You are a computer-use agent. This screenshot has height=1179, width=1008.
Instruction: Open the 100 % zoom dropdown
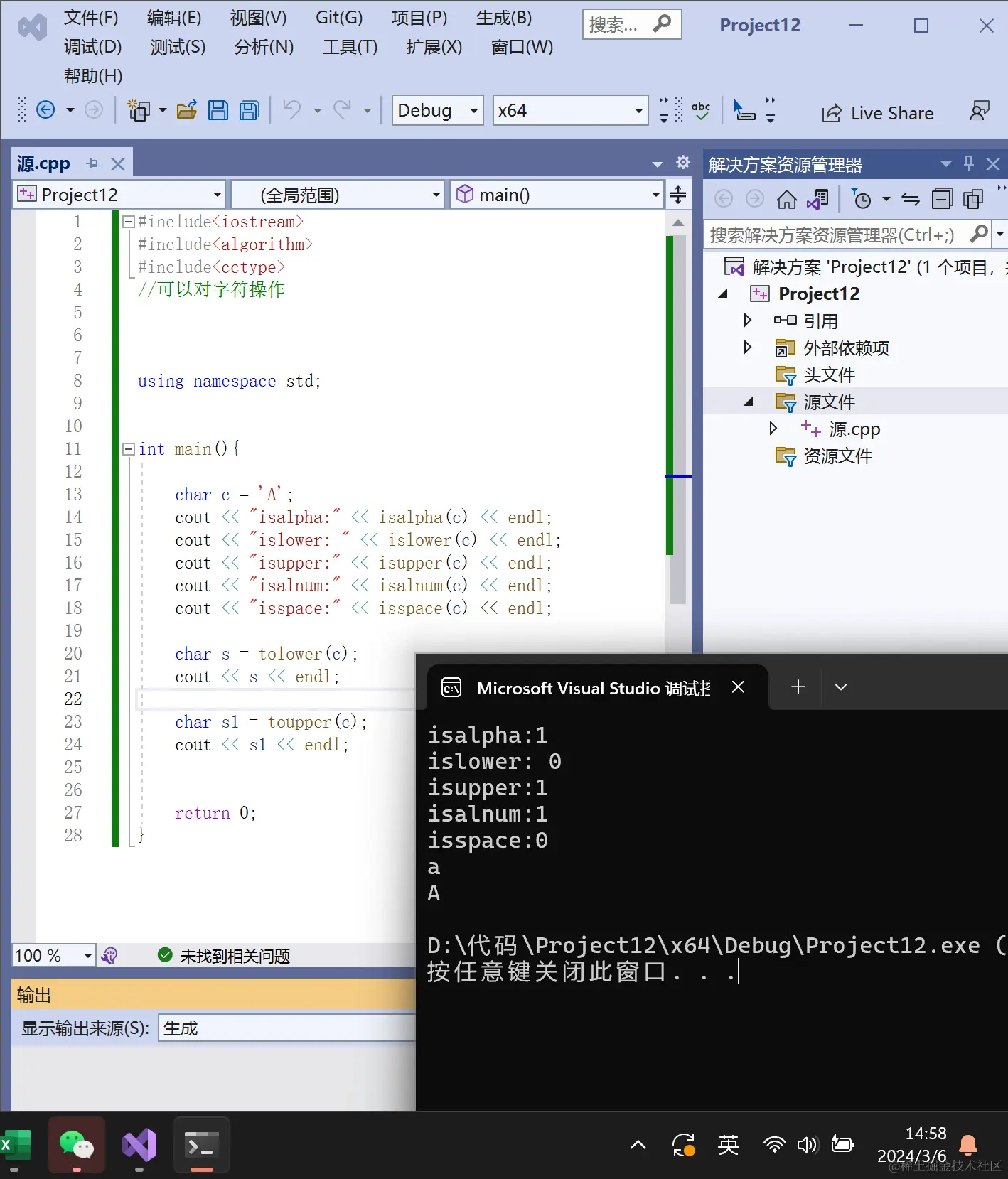[54, 955]
